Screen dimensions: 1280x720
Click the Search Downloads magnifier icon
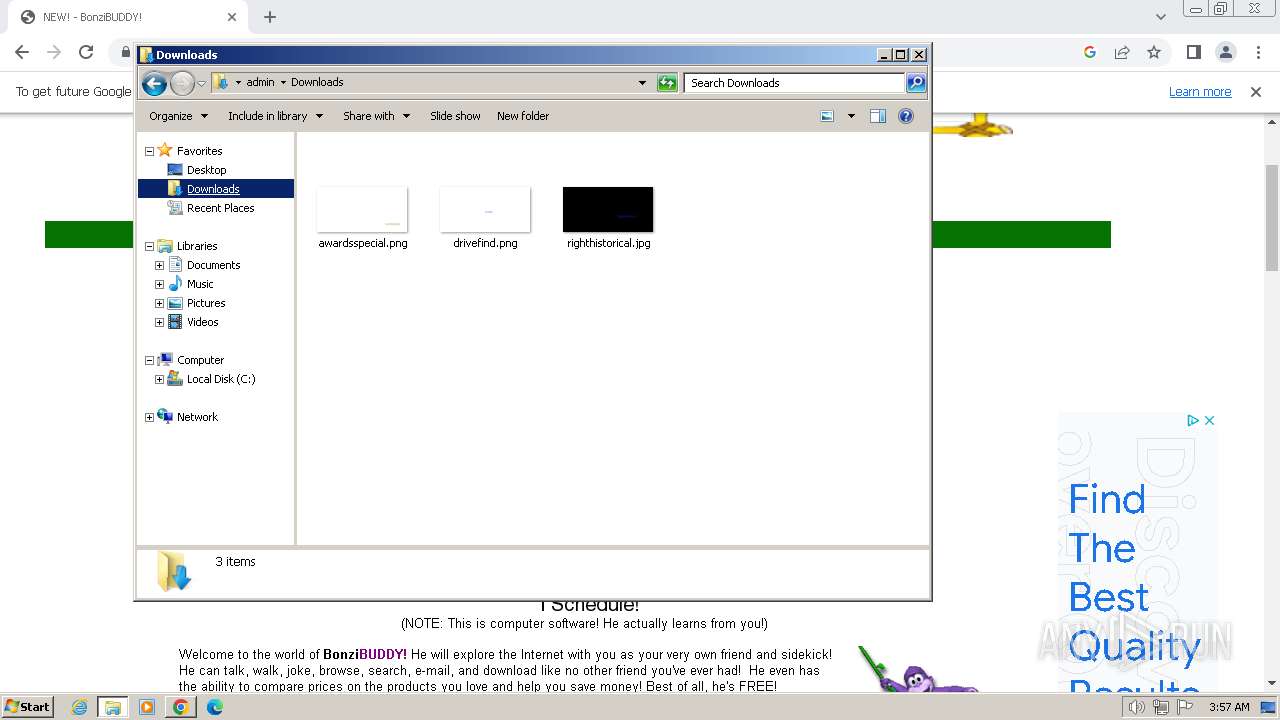(x=916, y=83)
